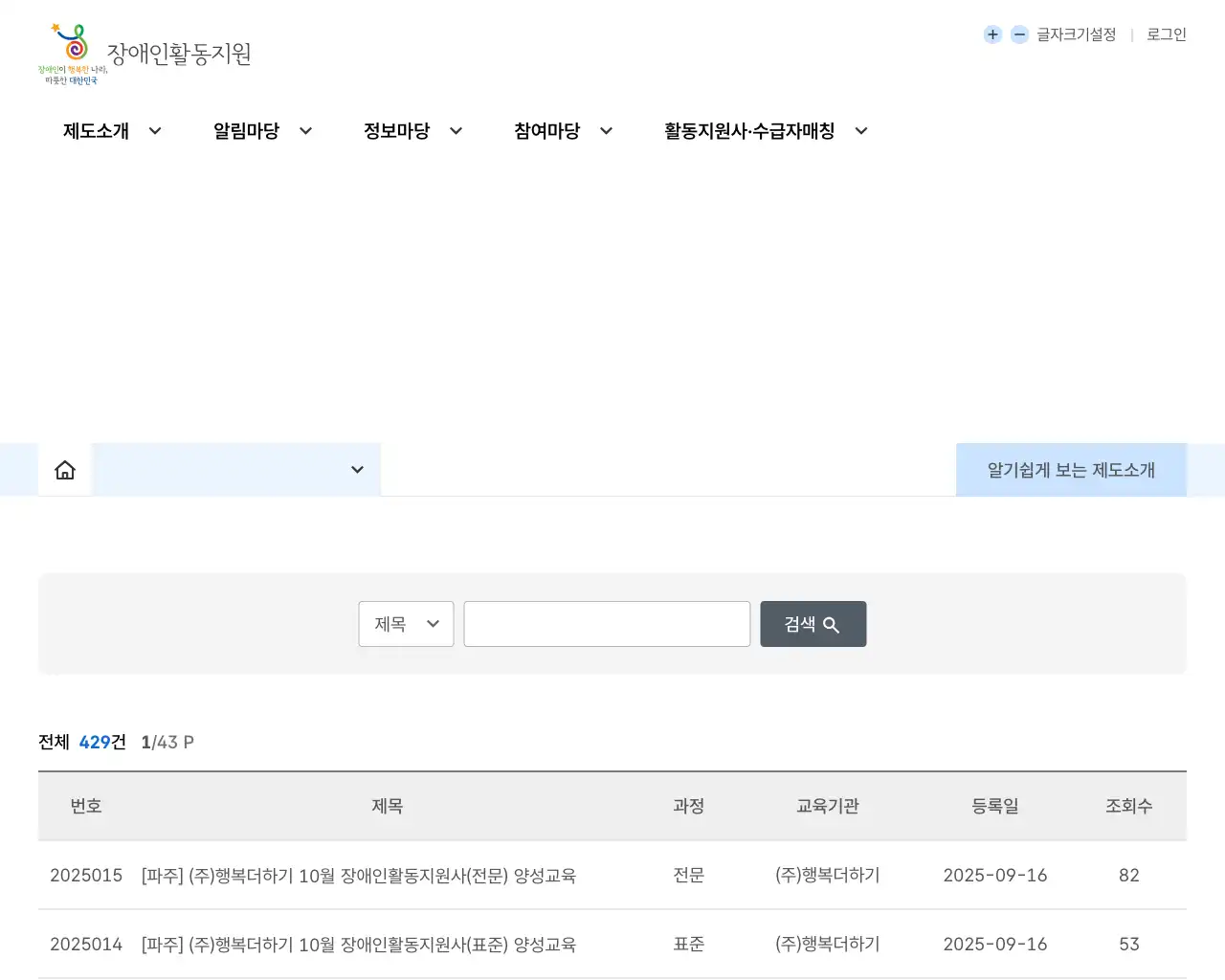The height and width of the screenshot is (980, 1225).
Task: Expand the breadcrumb navigation dropdown
Action: coord(357,469)
